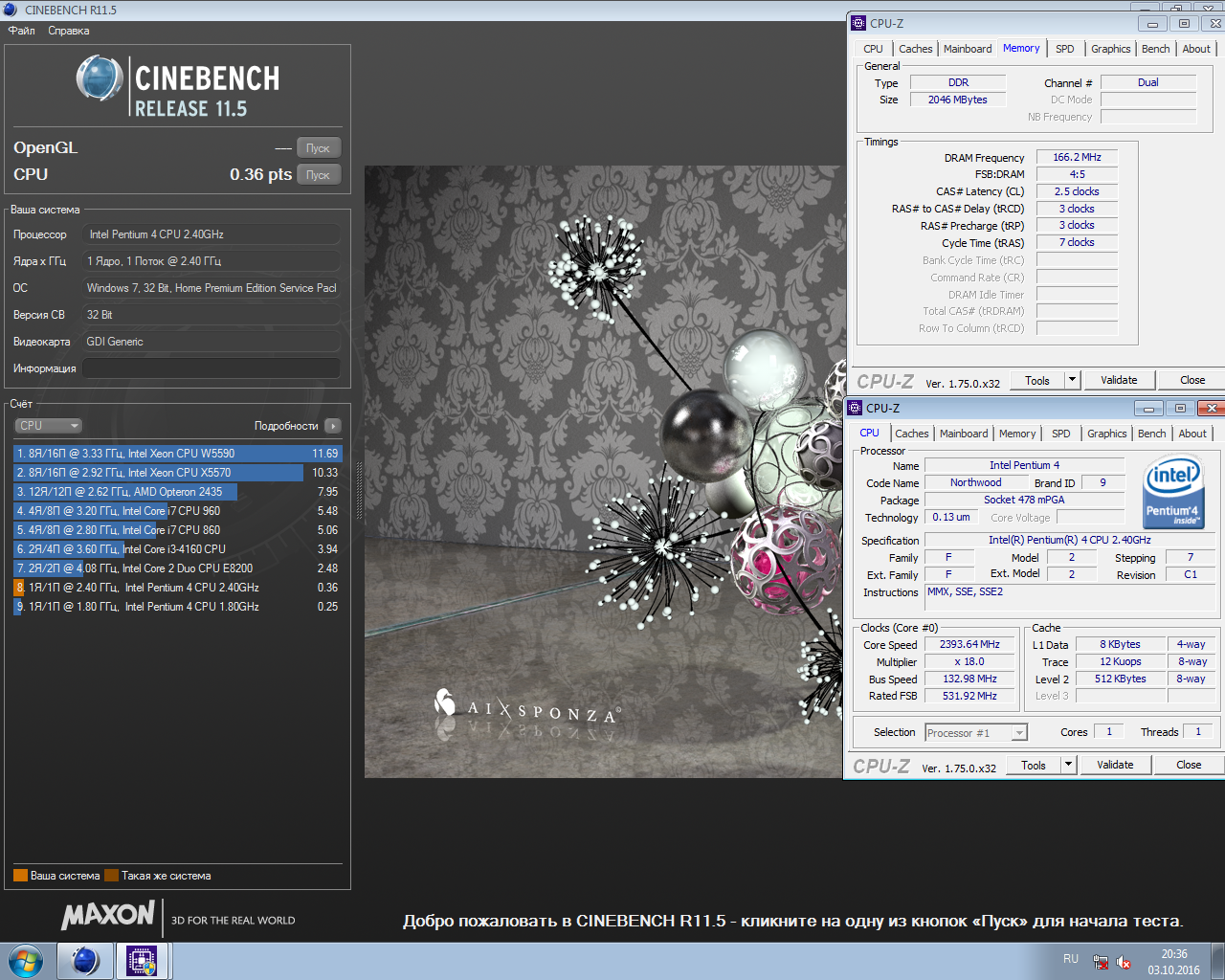Click the Видеокарта GDI Generic field
Image resolution: width=1225 pixels, height=980 pixels.
coord(212,342)
